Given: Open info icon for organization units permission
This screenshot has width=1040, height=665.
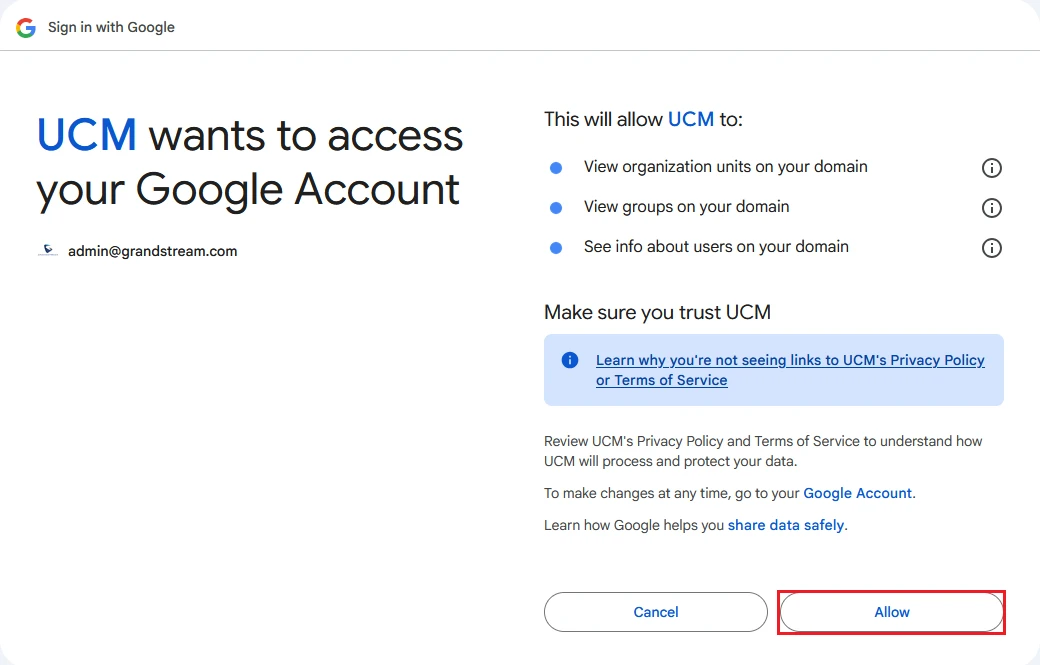Looking at the screenshot, I should (x=991, y=168).
